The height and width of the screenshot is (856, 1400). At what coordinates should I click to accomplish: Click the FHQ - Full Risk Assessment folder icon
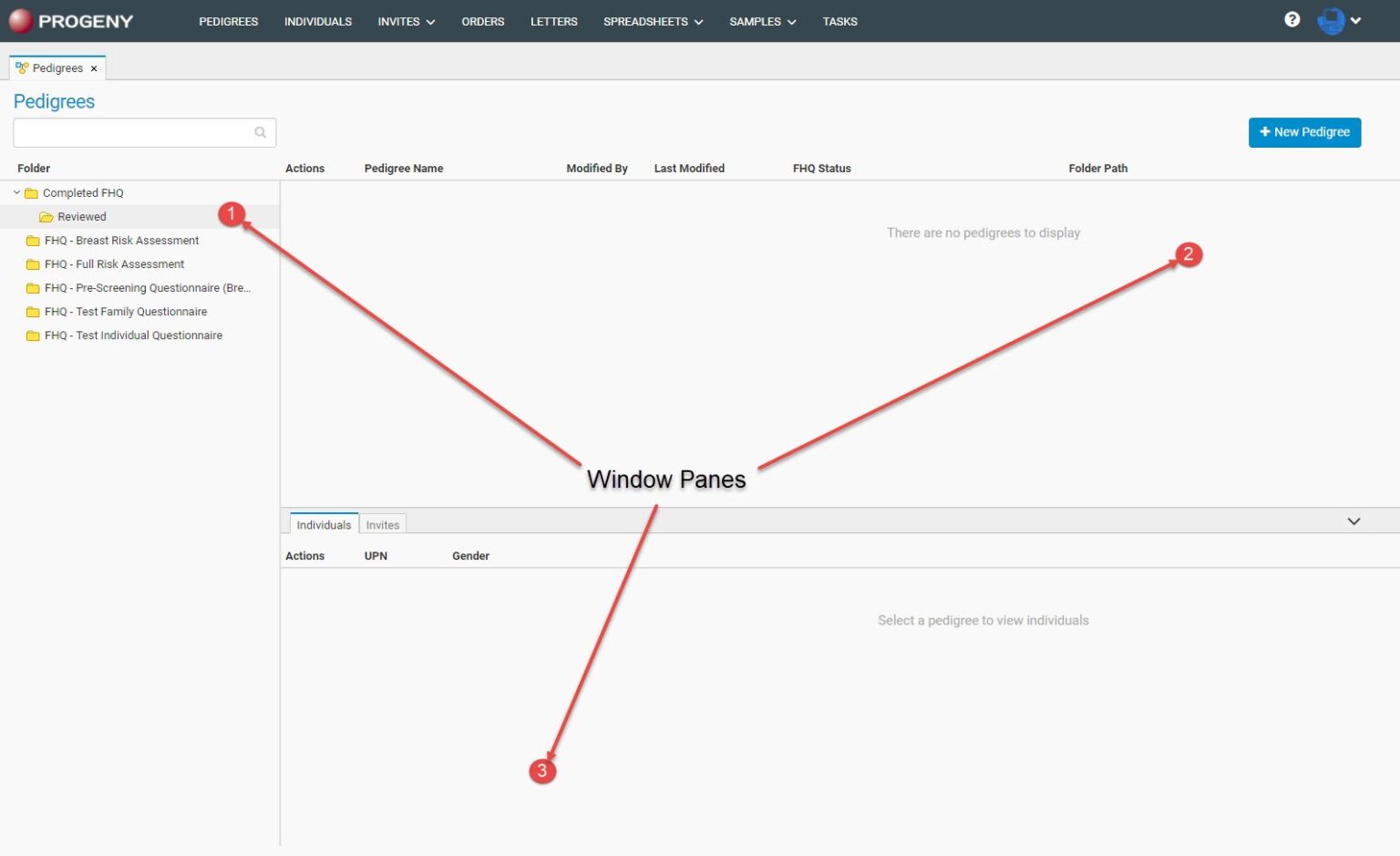[32, 263]
